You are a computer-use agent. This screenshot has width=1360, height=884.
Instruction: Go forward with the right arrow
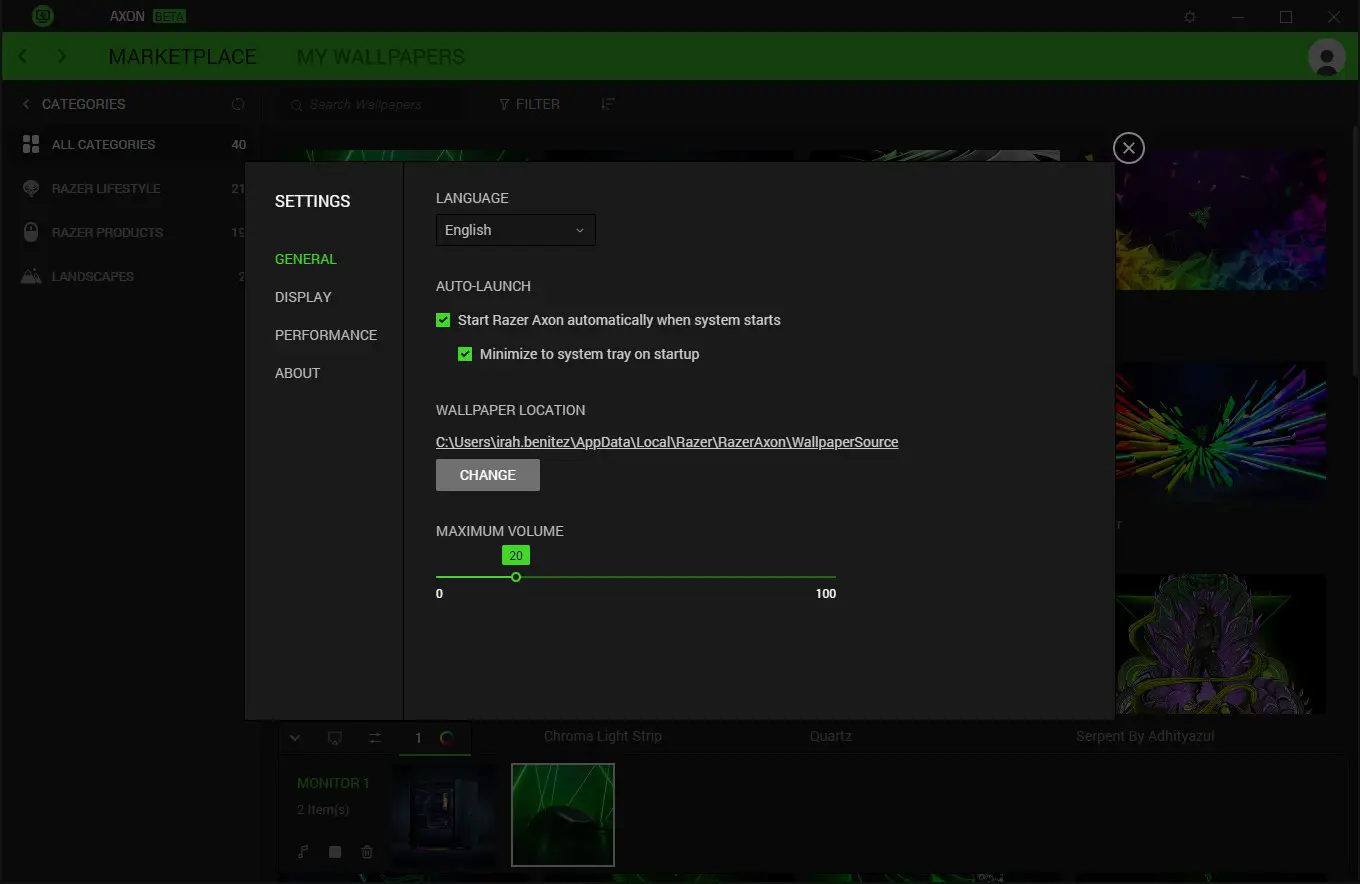coord(62,56)
